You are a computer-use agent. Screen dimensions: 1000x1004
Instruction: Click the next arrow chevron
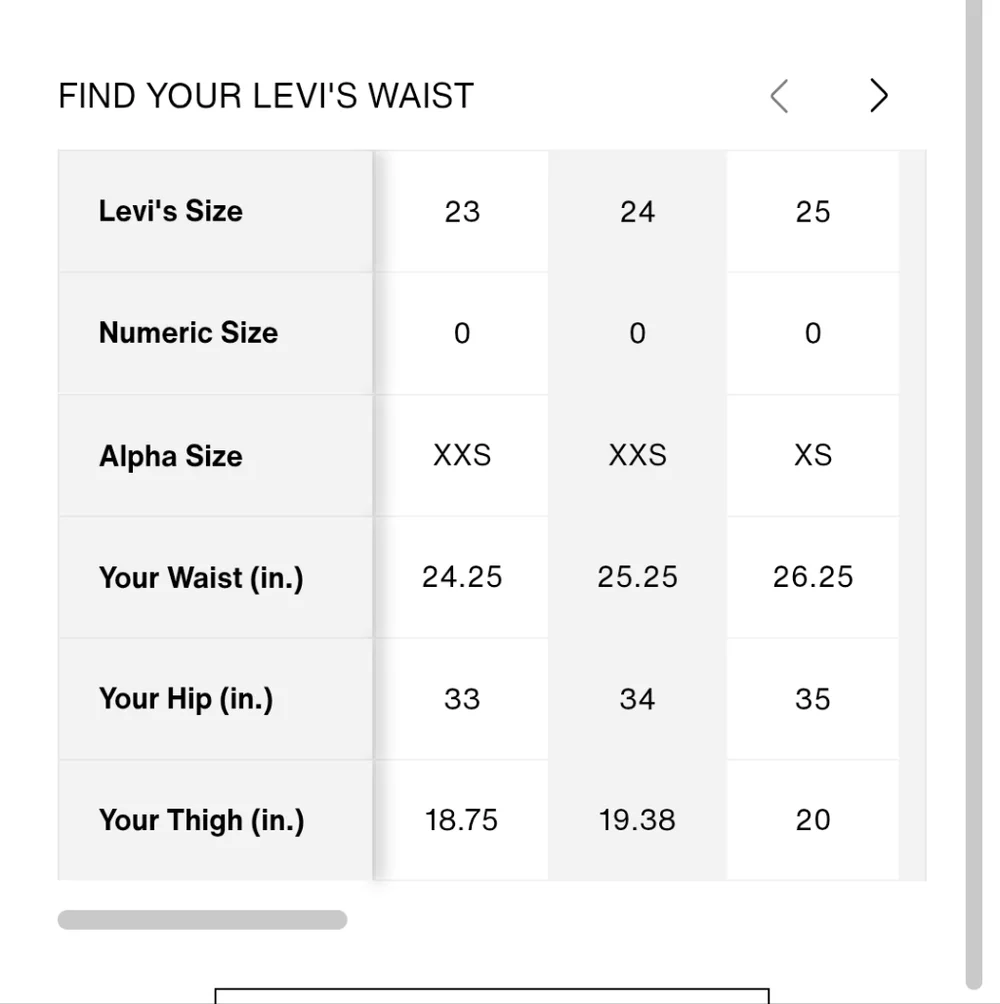pos(878,96)
